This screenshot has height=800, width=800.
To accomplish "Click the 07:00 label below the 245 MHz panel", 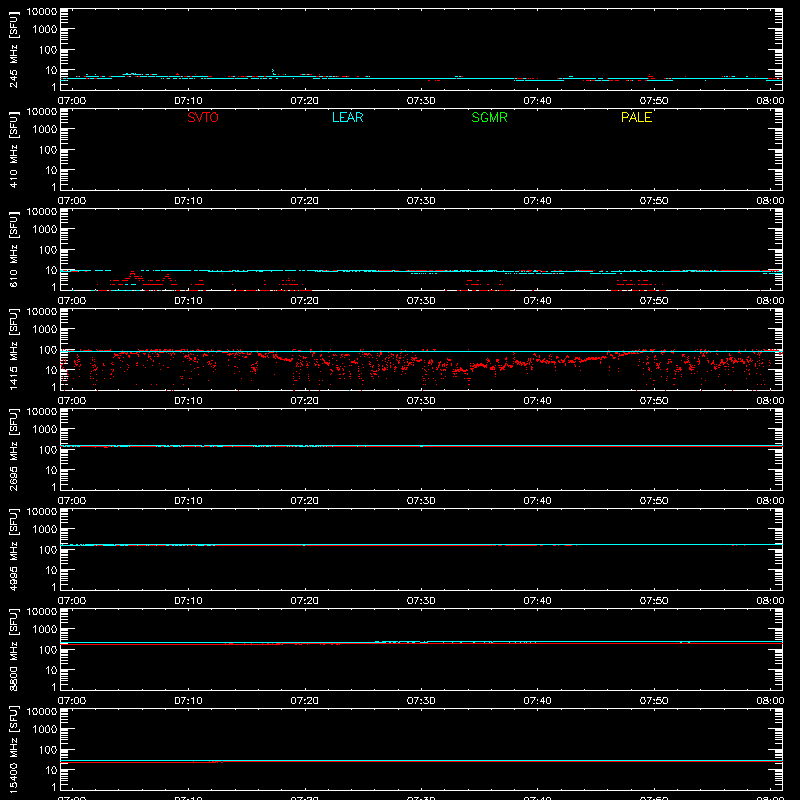I will tap(72, 101).
